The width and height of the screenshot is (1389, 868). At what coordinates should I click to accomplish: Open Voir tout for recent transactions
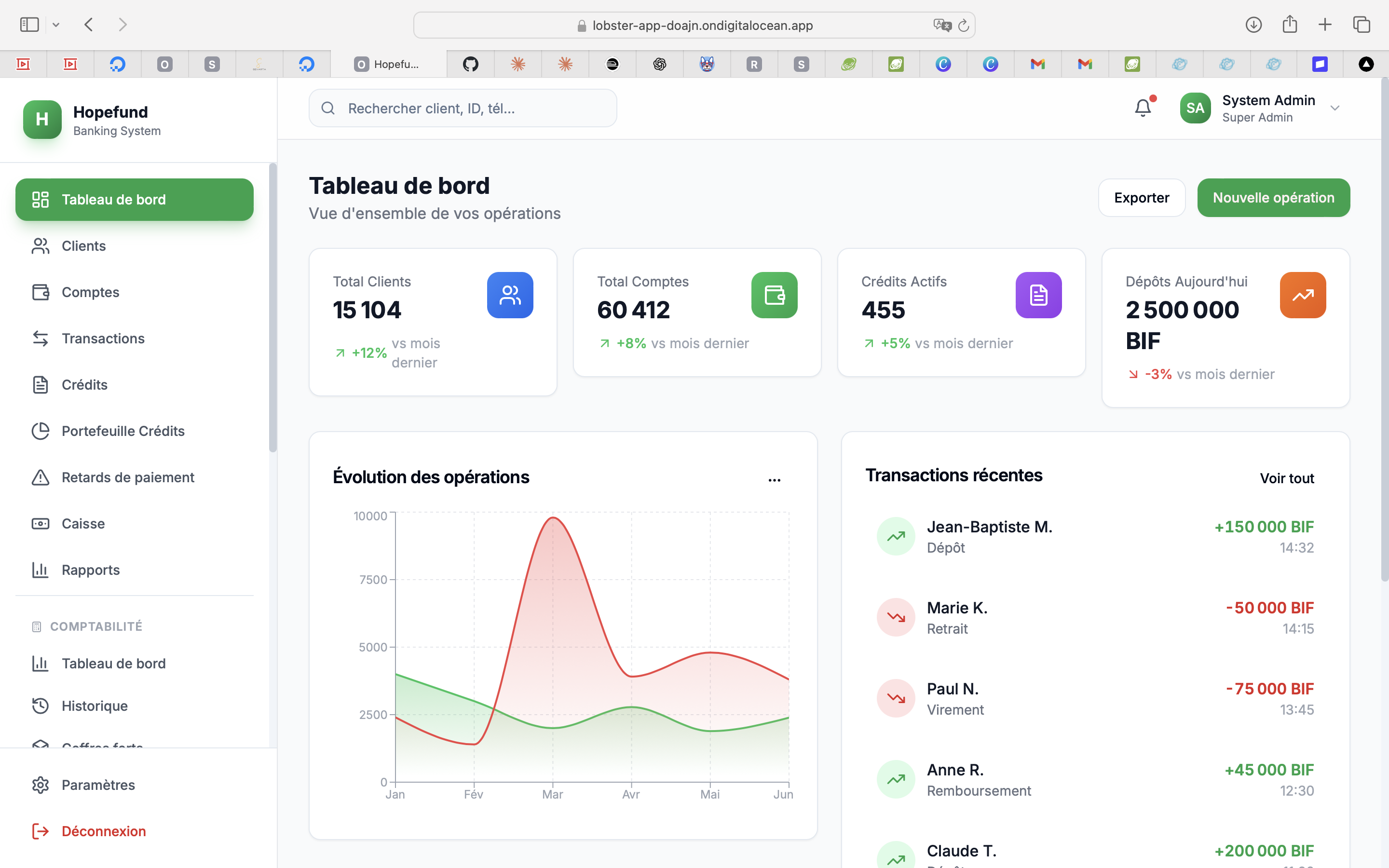coord(1287,477)
